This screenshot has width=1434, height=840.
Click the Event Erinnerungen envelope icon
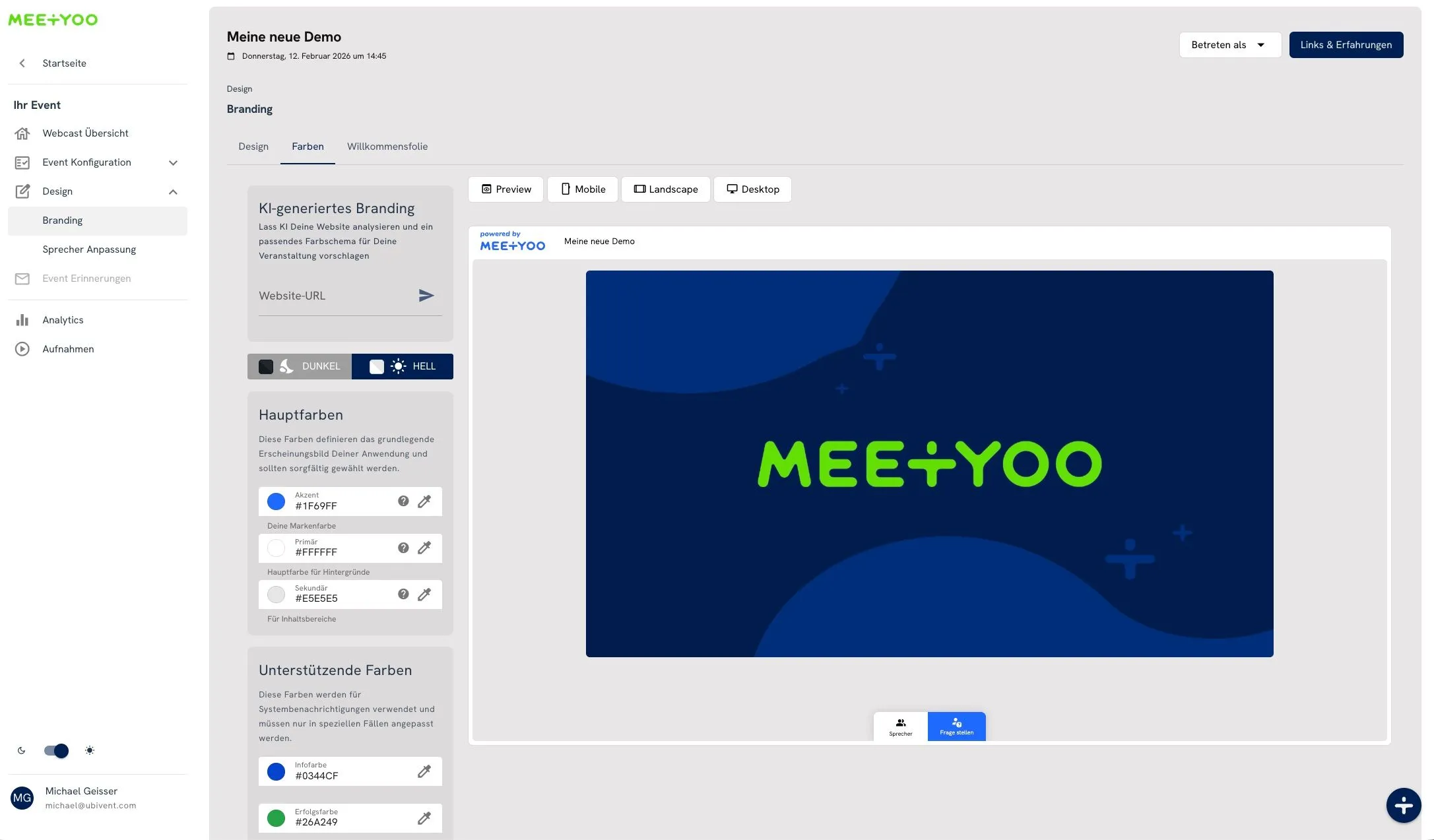[22, 278]
